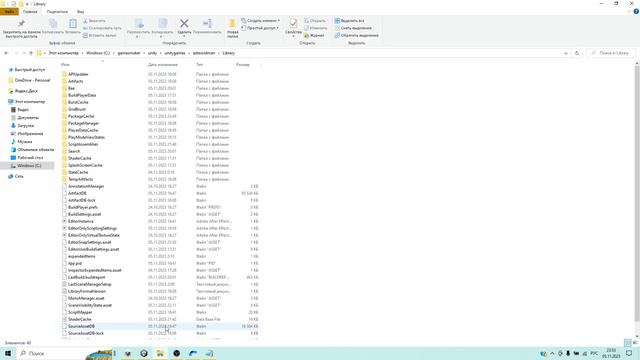Click the Unity Hub icon on taskbar
This screenshot has width=640, height=360.
pyautogui.click(x=144, y=353)
